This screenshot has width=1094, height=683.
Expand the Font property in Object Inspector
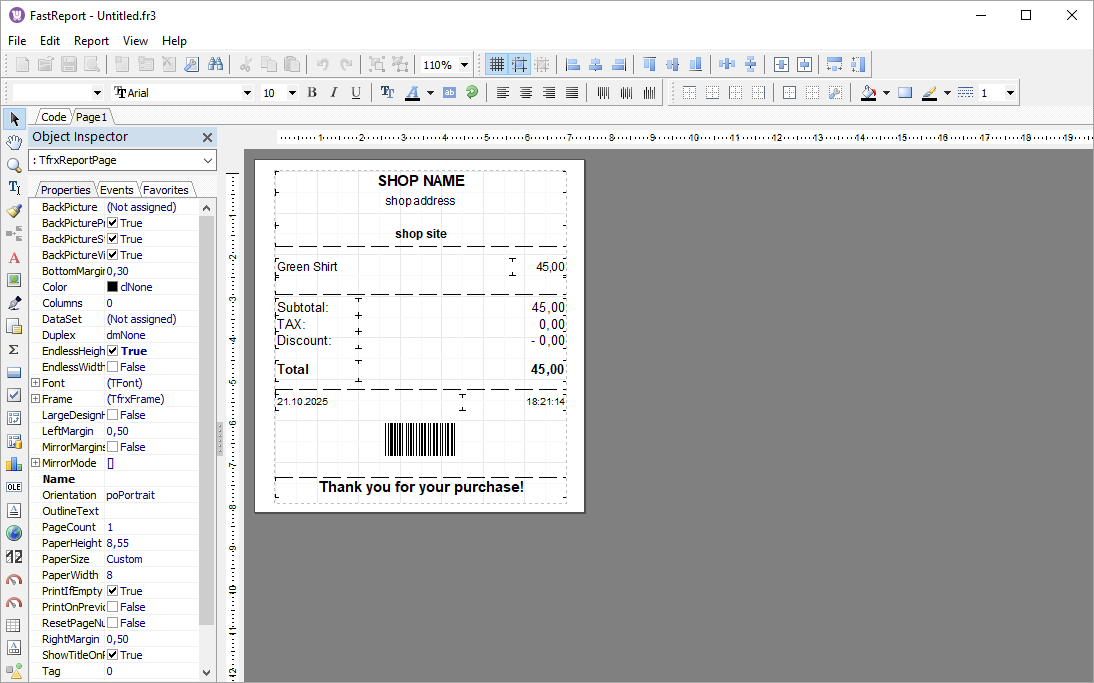point(36,382)
